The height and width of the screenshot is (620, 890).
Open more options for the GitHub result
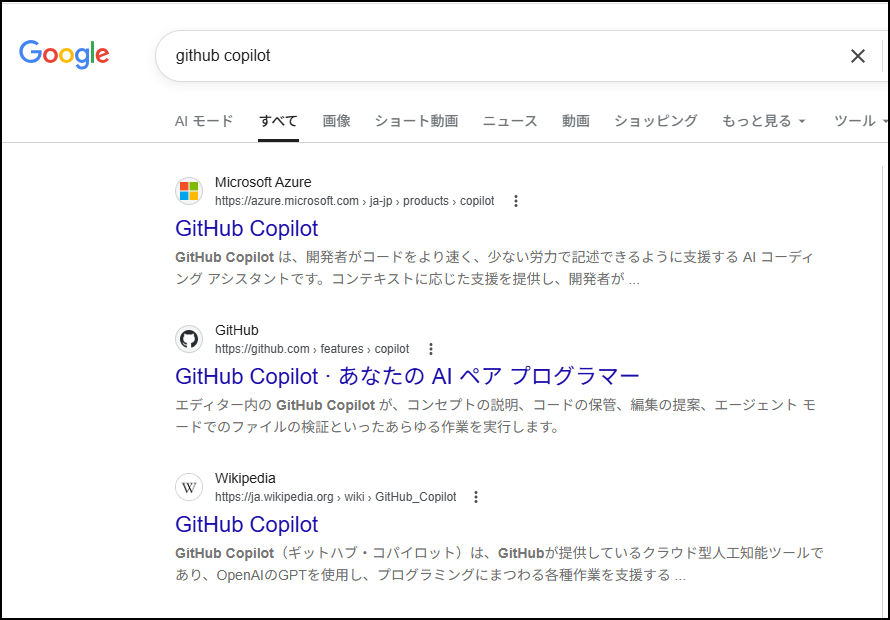pos(431,349)
